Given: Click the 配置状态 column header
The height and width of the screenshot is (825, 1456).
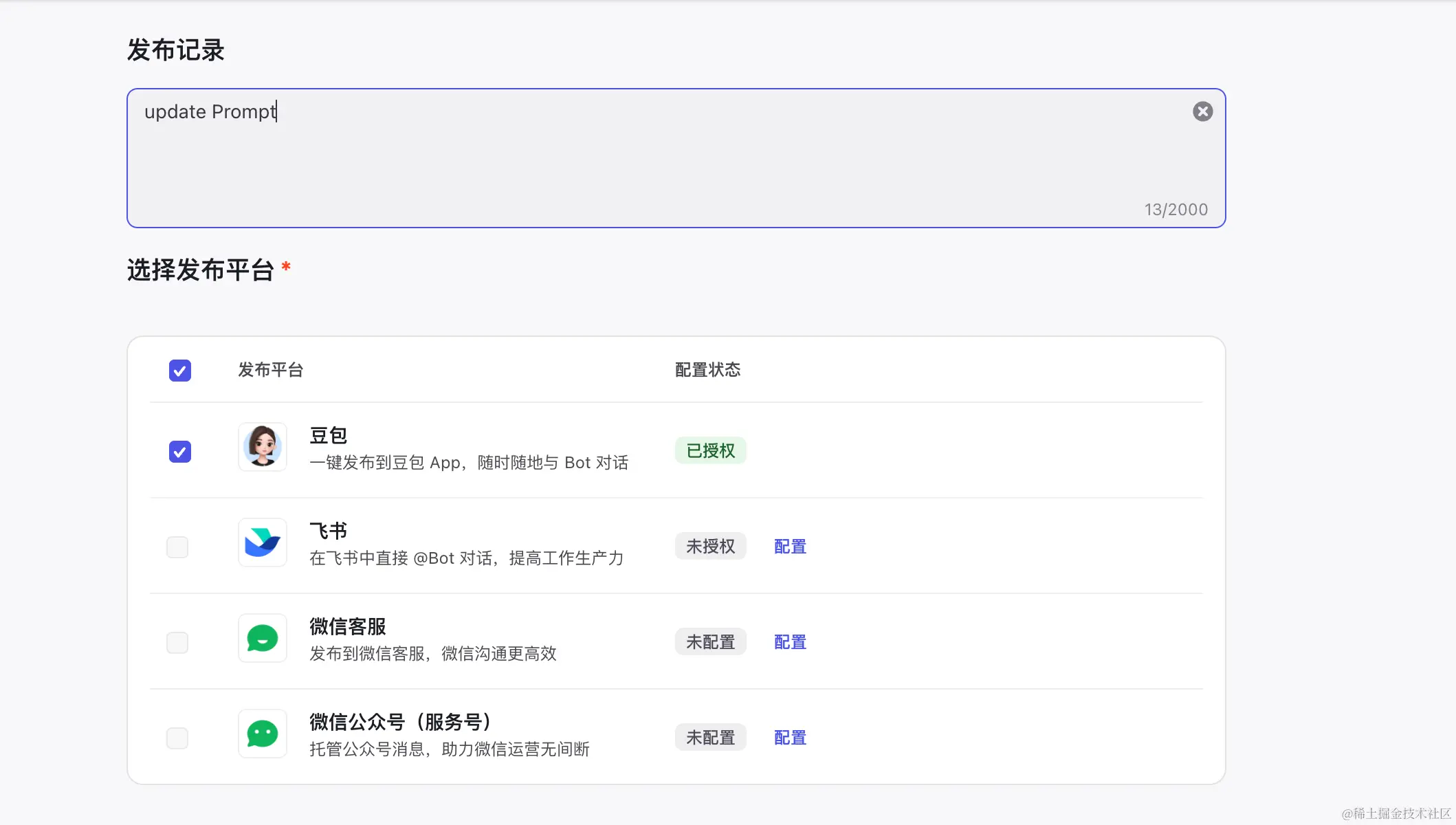Looking at the screenshot, I should pyautogui.click(x=707, y=370).
